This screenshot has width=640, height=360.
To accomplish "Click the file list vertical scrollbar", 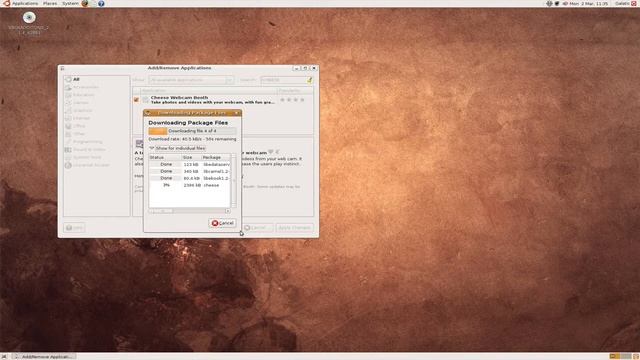I will coord(234,180).
